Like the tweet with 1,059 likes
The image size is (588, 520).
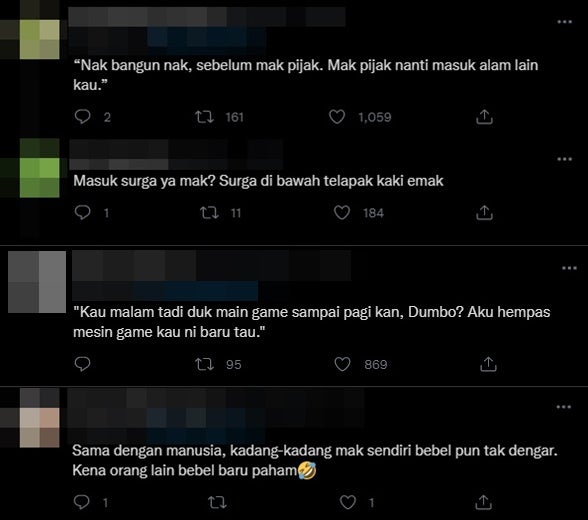[x=337, y=117]
